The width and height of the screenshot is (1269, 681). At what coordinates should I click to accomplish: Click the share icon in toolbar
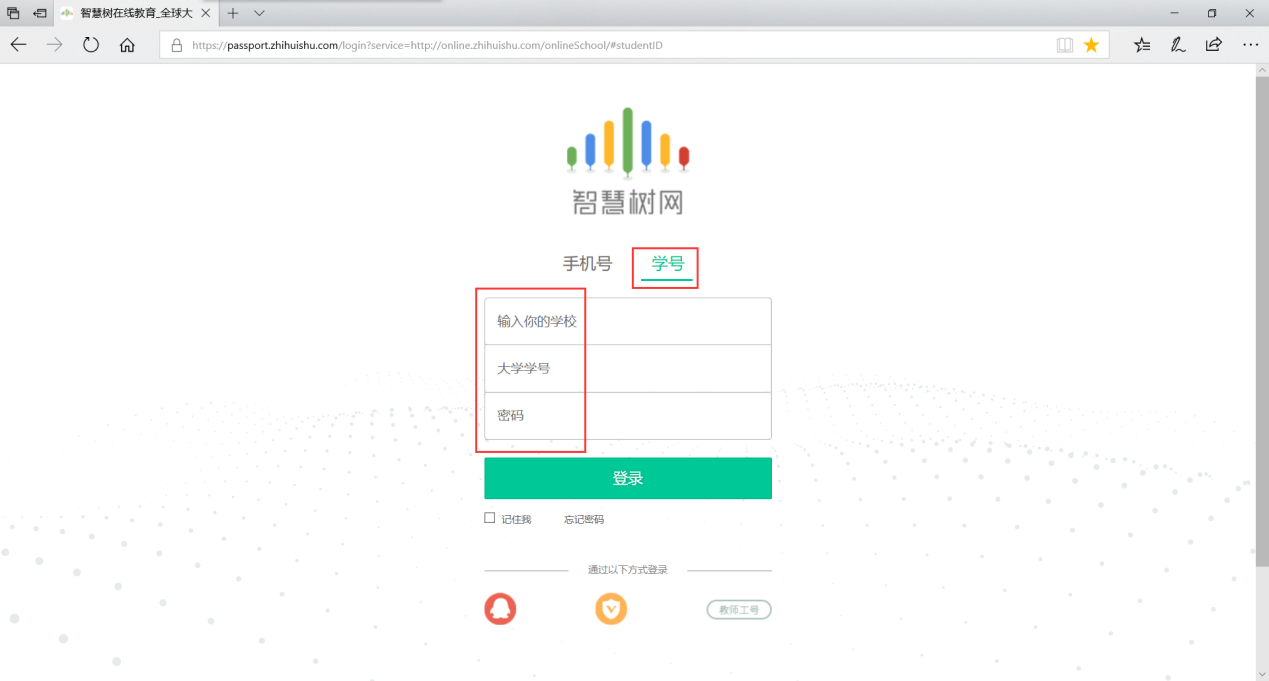(x=1214, y=45)
